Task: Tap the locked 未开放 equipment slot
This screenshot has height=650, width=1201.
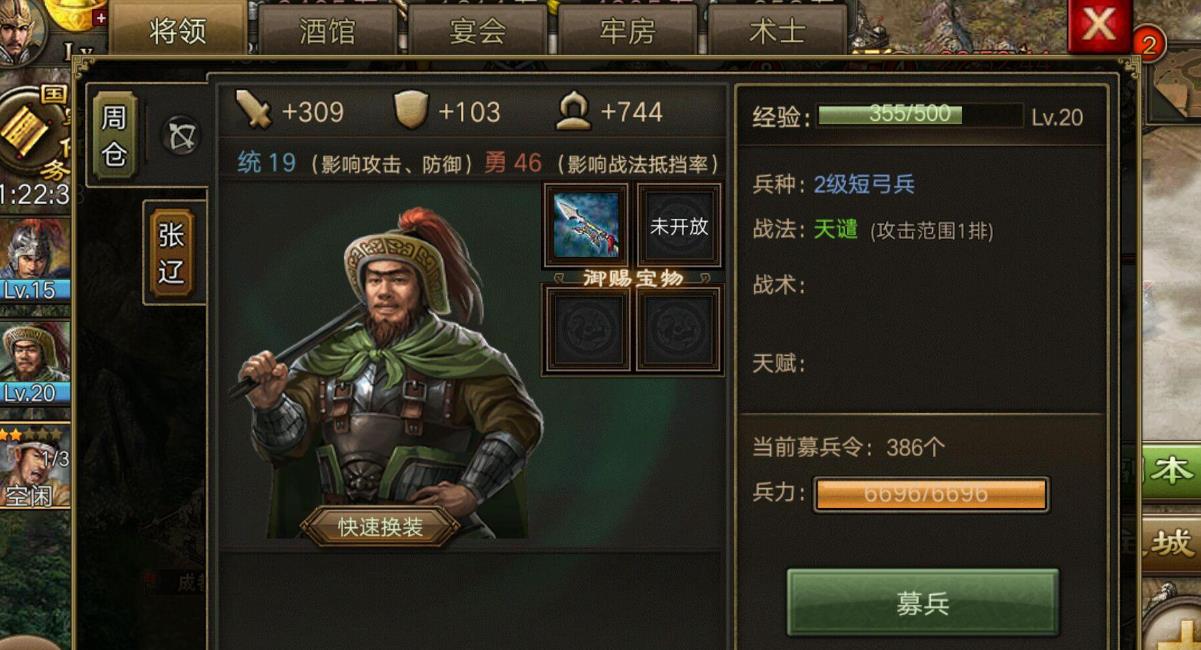Action: [x=679, y=225]
